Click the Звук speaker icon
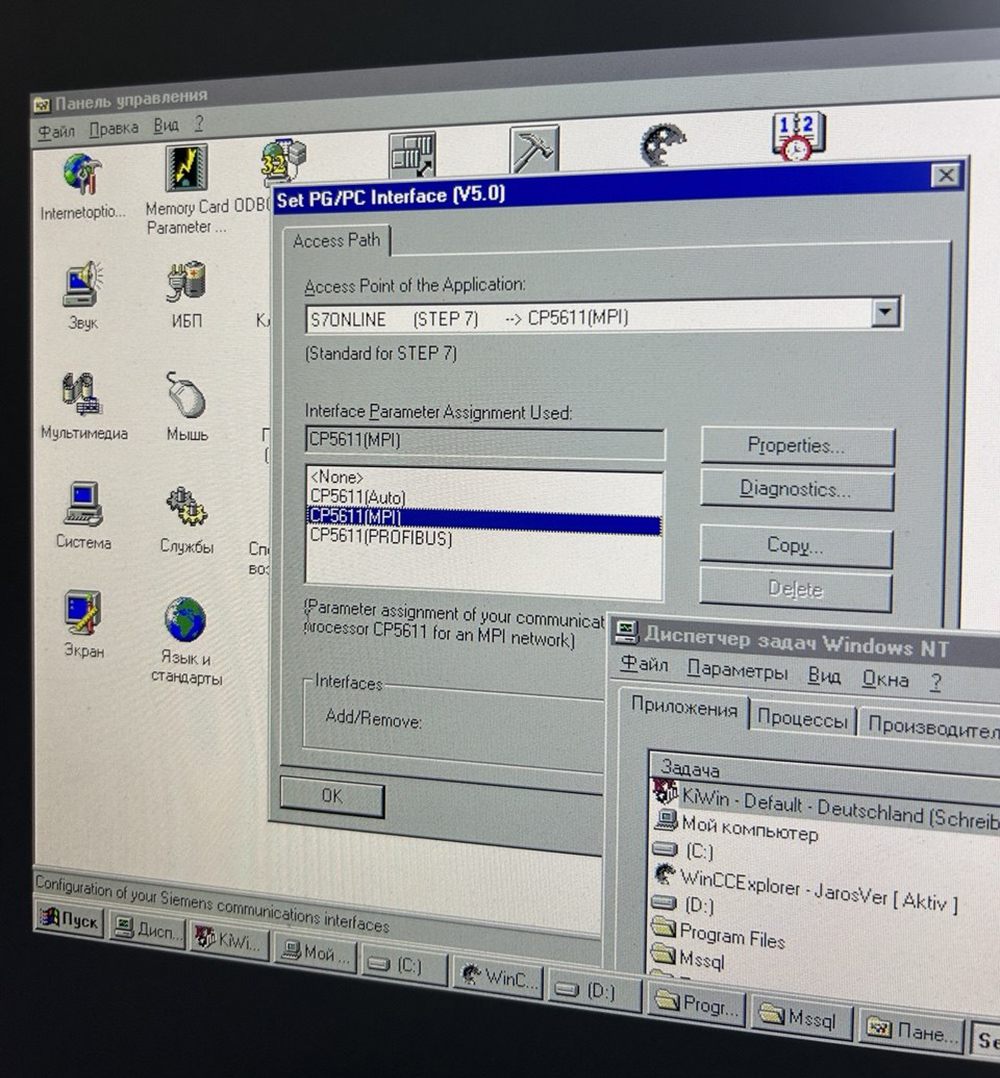1000x1078 pixels. (x=82, y=283)
